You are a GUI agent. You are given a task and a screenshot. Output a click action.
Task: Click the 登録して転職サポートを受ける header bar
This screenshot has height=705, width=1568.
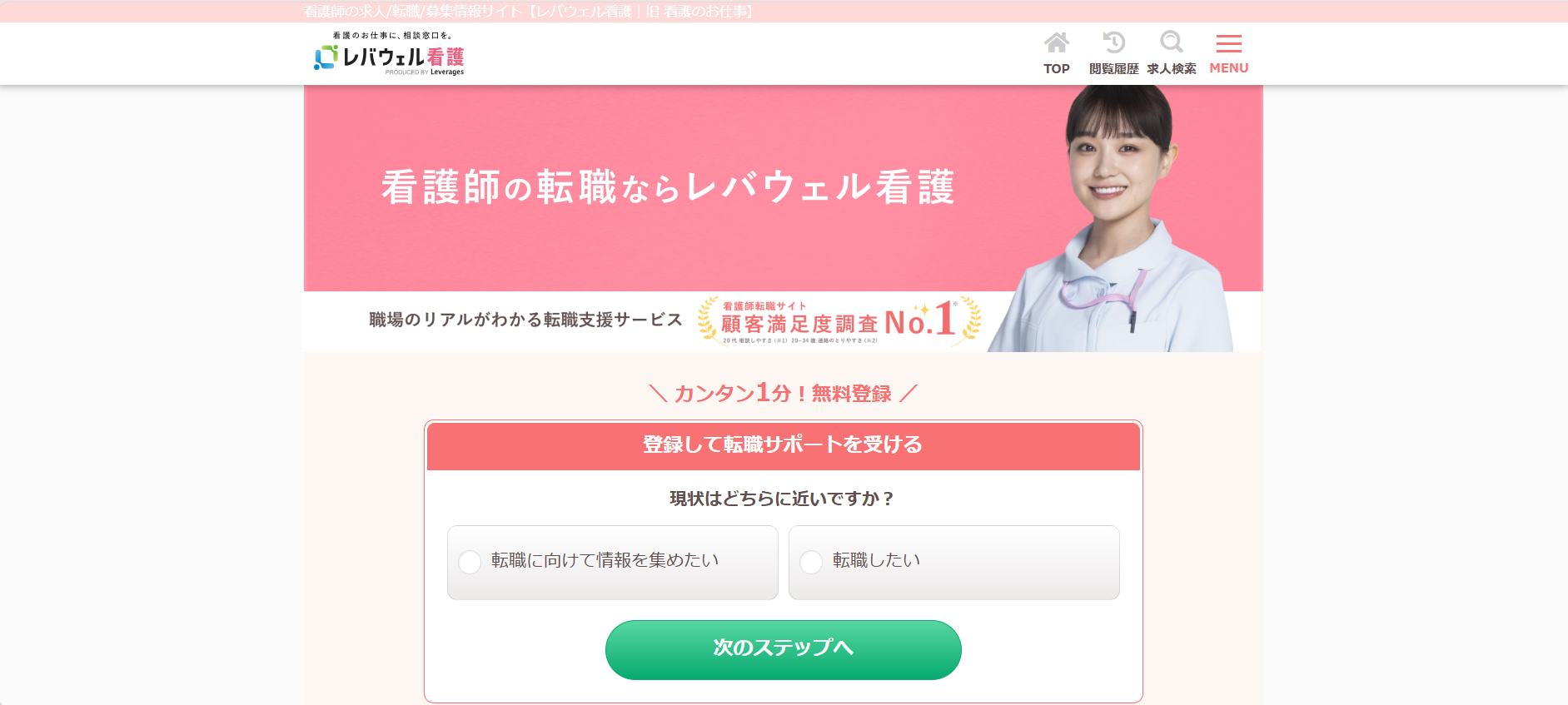tap(784, 445)
